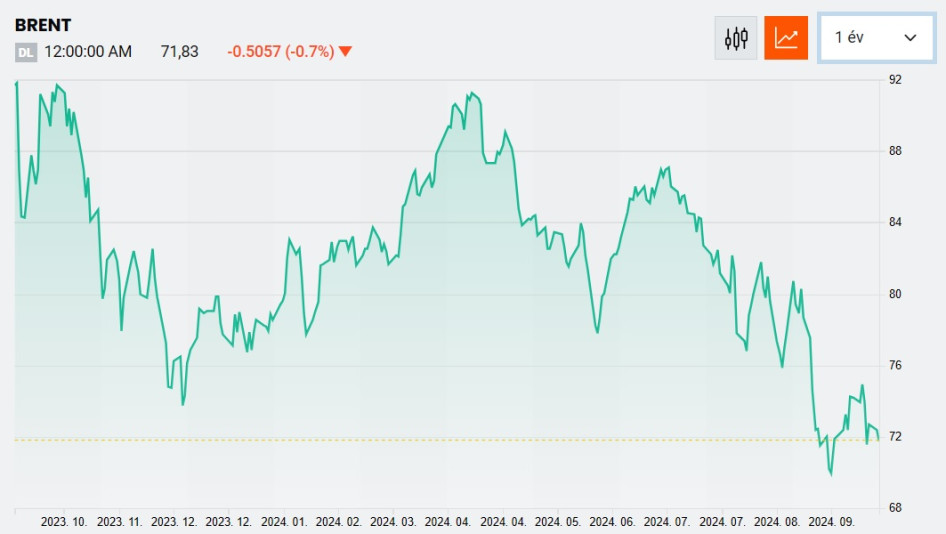The width and height of the screenshot is (946, 534).
Task: Click the 2024. 06. date label
Action: pyautogui.click(x=612, y=522)
